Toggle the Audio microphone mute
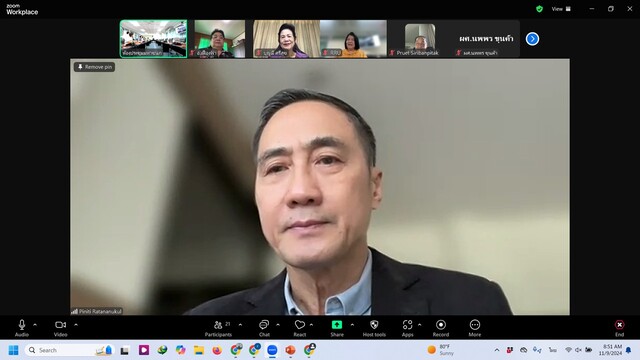 point(22,328)
